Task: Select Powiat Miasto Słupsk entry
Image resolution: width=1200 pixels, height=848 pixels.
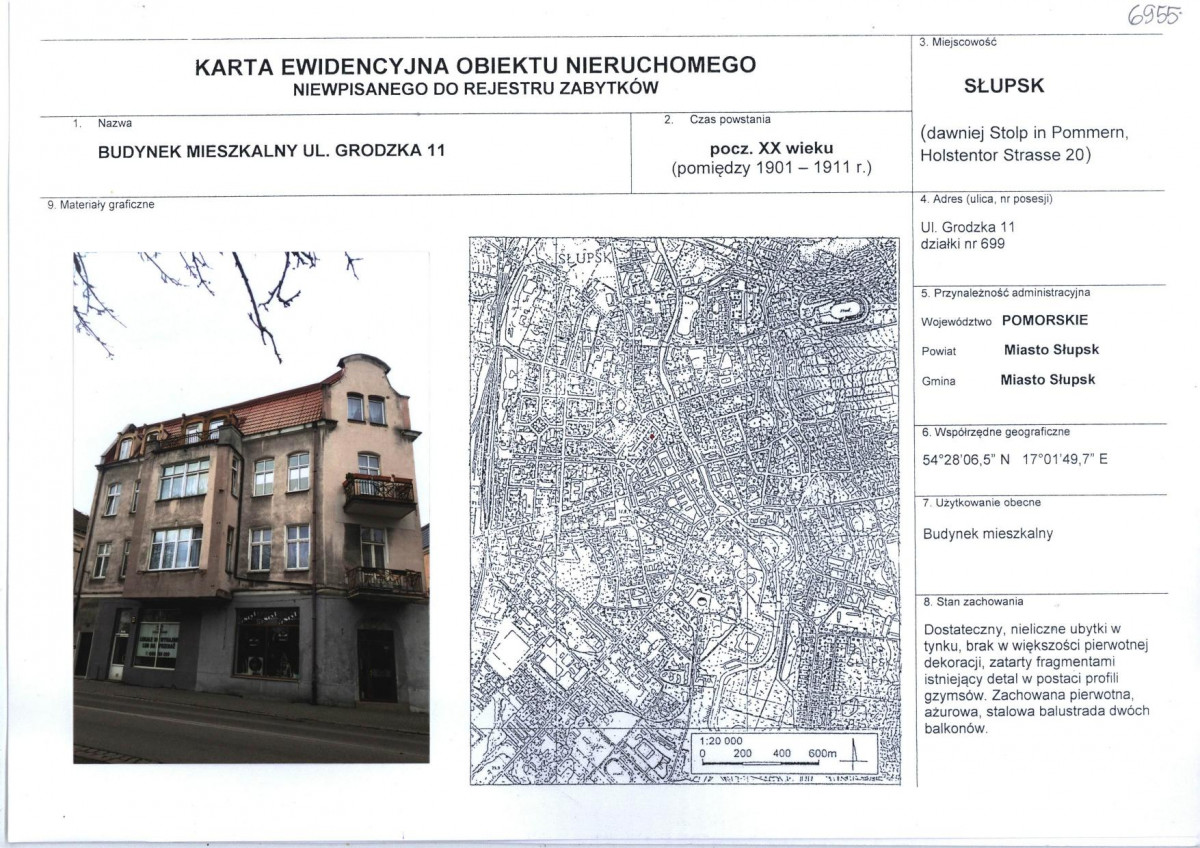Action: tap(1010, 350)
